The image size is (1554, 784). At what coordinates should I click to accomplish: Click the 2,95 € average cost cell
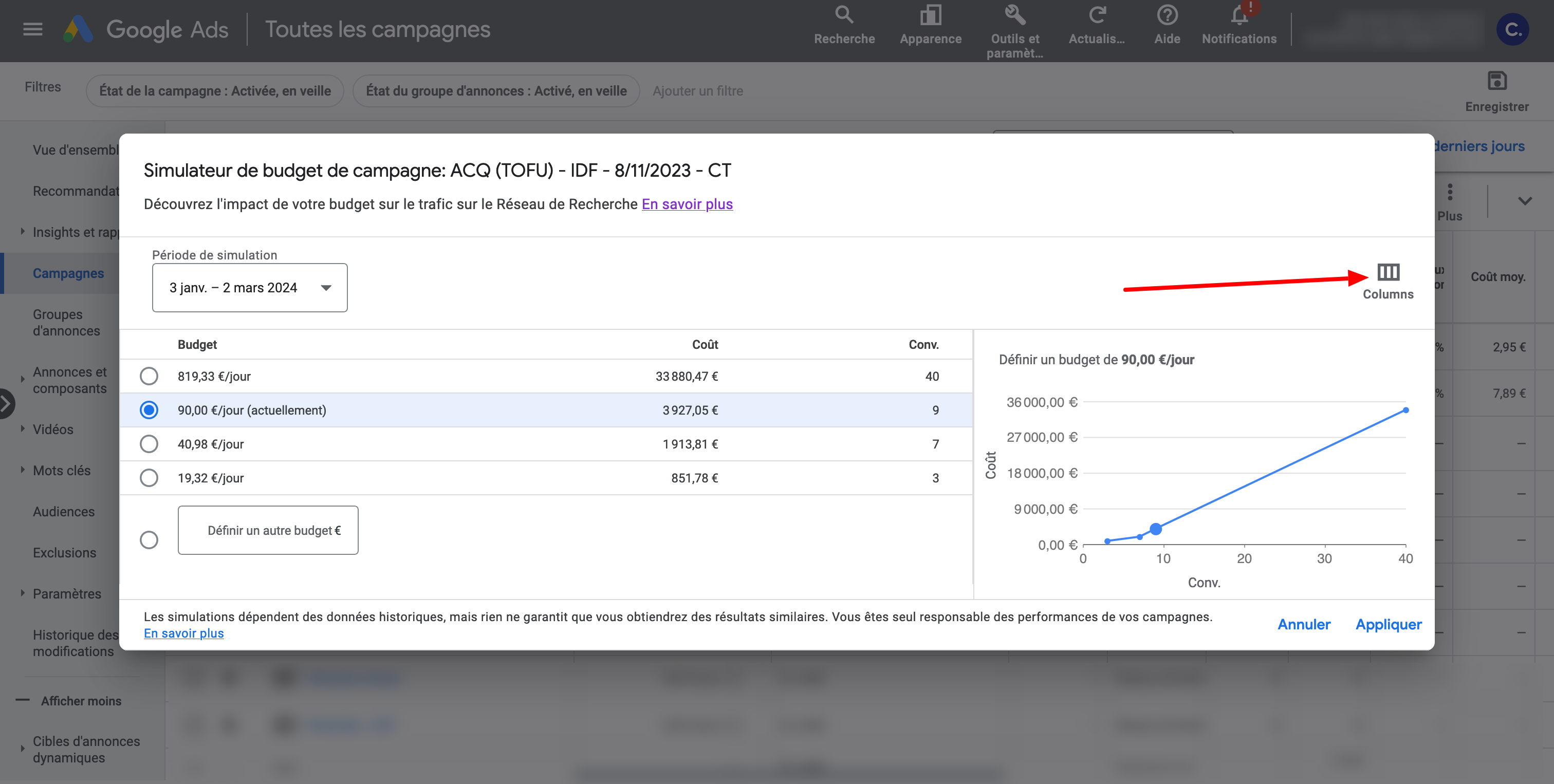pyautogui.click(x=1509, y=347)
